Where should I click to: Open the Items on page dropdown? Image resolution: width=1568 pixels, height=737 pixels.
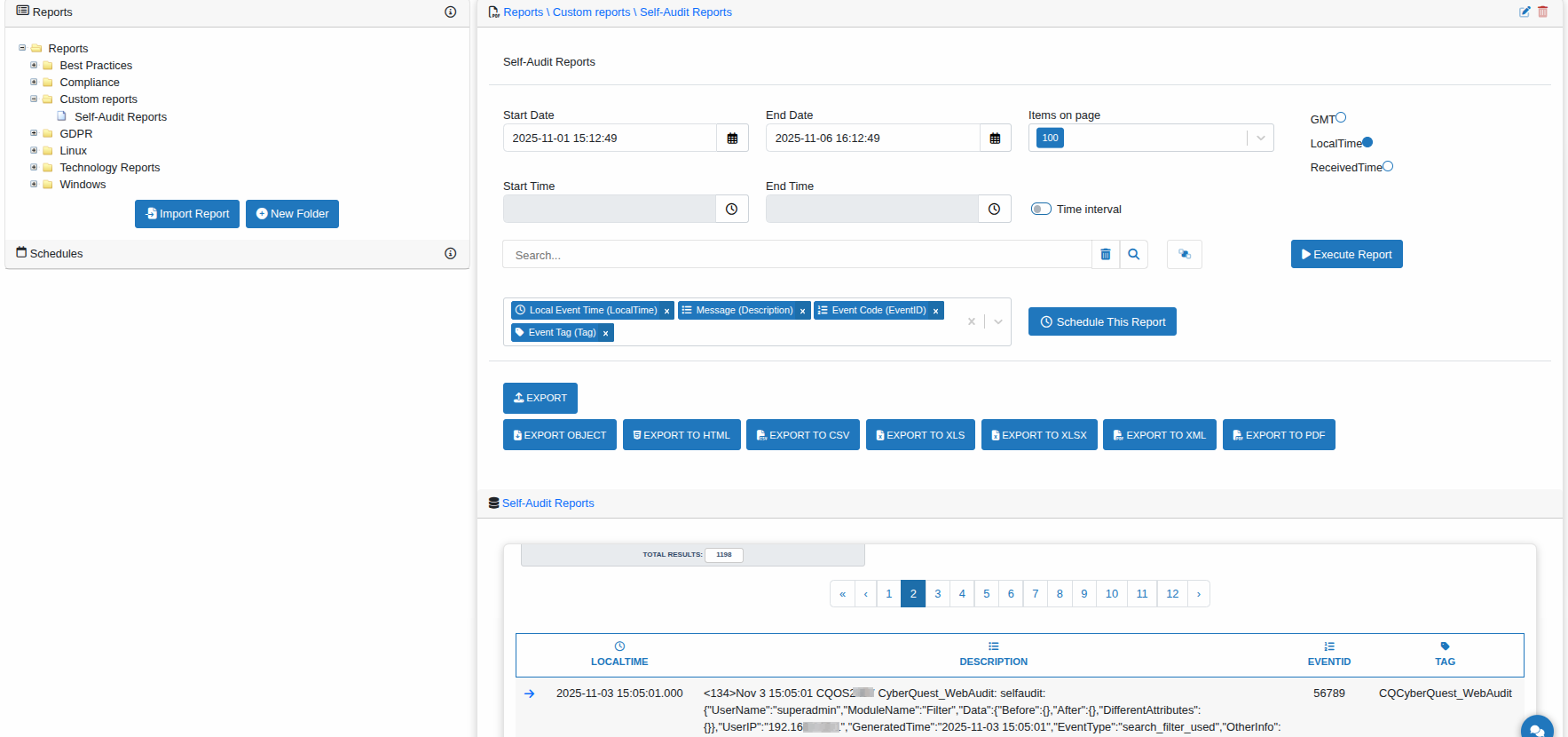(1260, 139)
